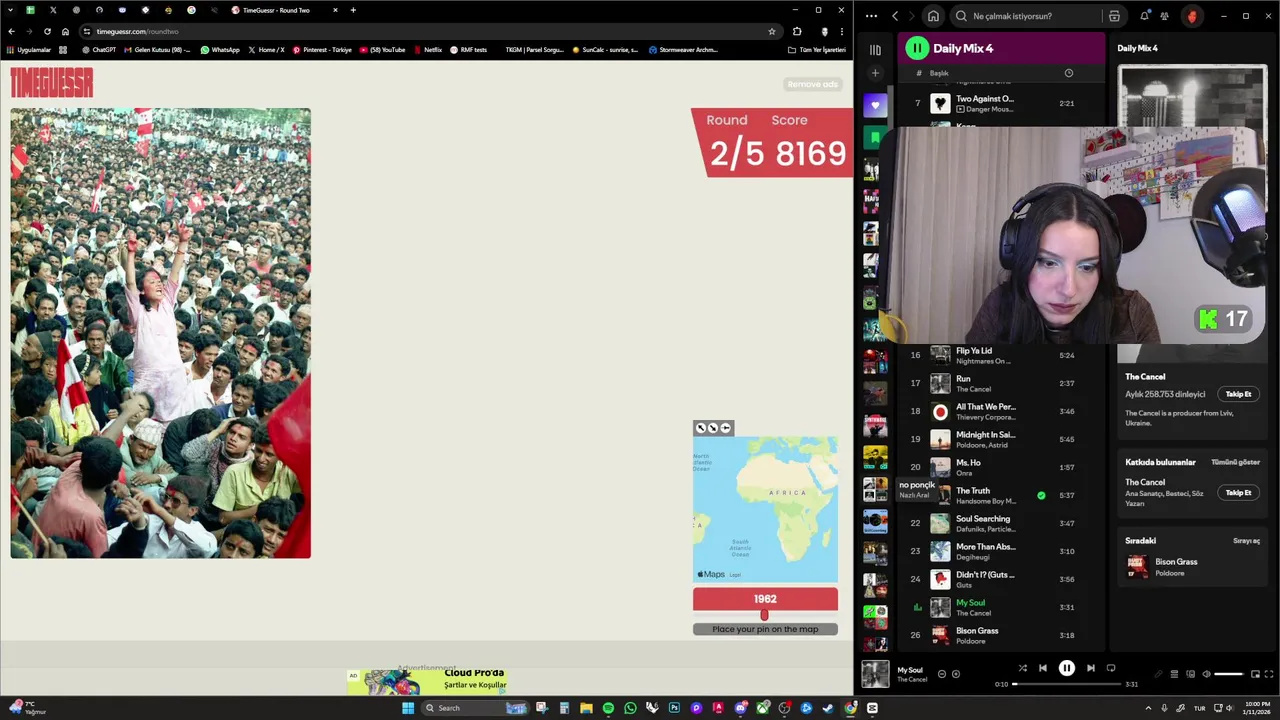
Task: Open WhatsApp bookmark
Action: pyautogui.click(x=220, y=49)
